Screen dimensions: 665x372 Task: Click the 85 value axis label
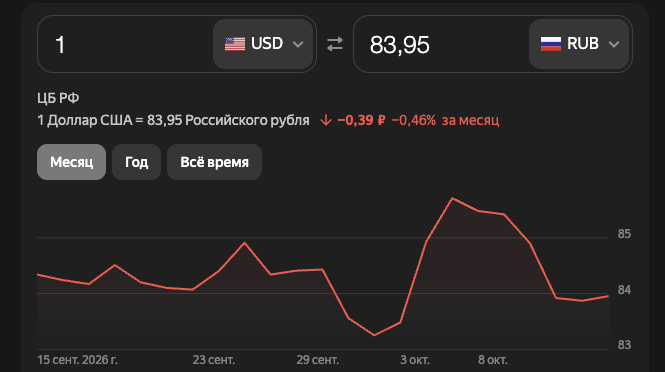624,234
